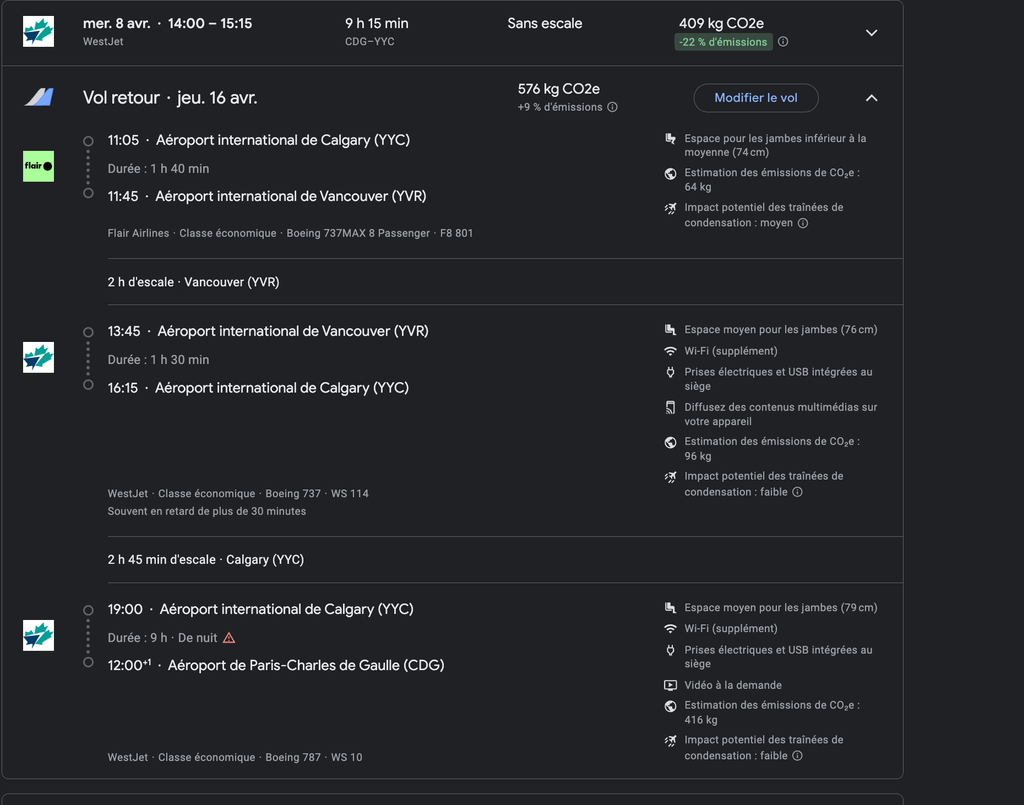Click info icon after condensation impact 'moyen'
This screenshot has width=1024, height=805.
[803, 223]
